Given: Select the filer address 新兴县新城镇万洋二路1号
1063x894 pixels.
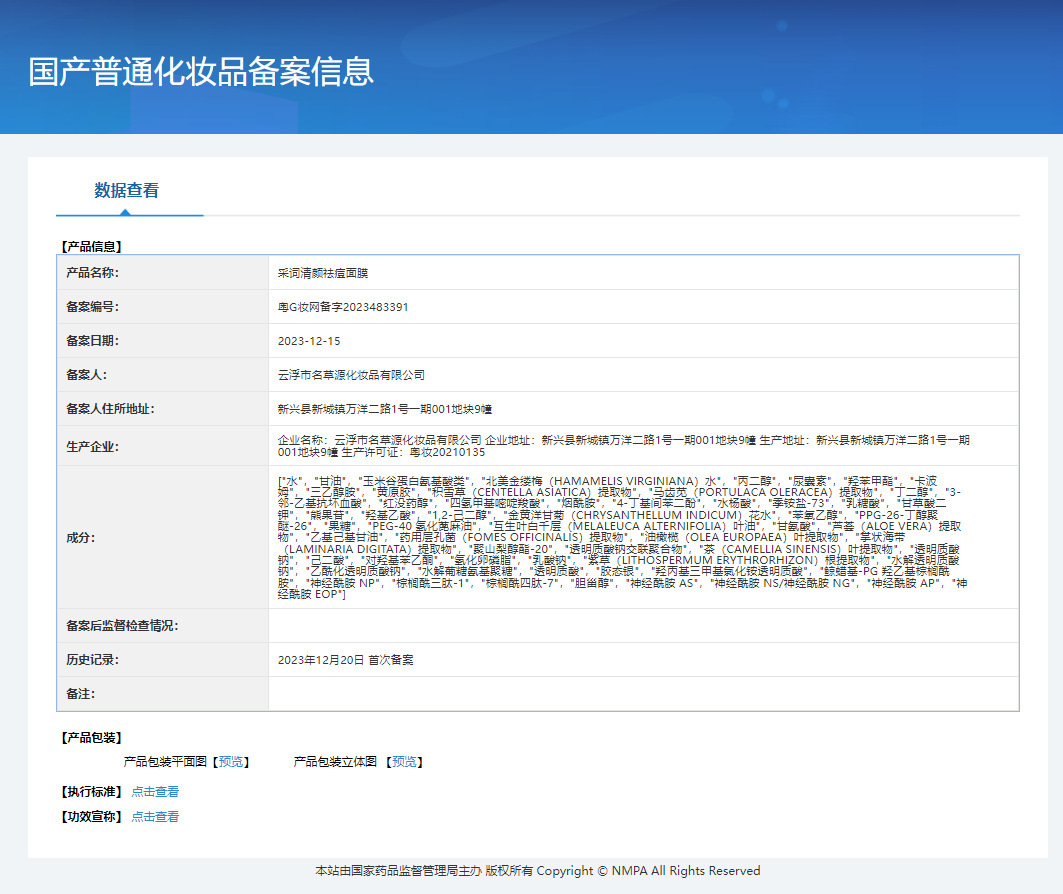Looking at the screenshot, I should click(384, 409).
